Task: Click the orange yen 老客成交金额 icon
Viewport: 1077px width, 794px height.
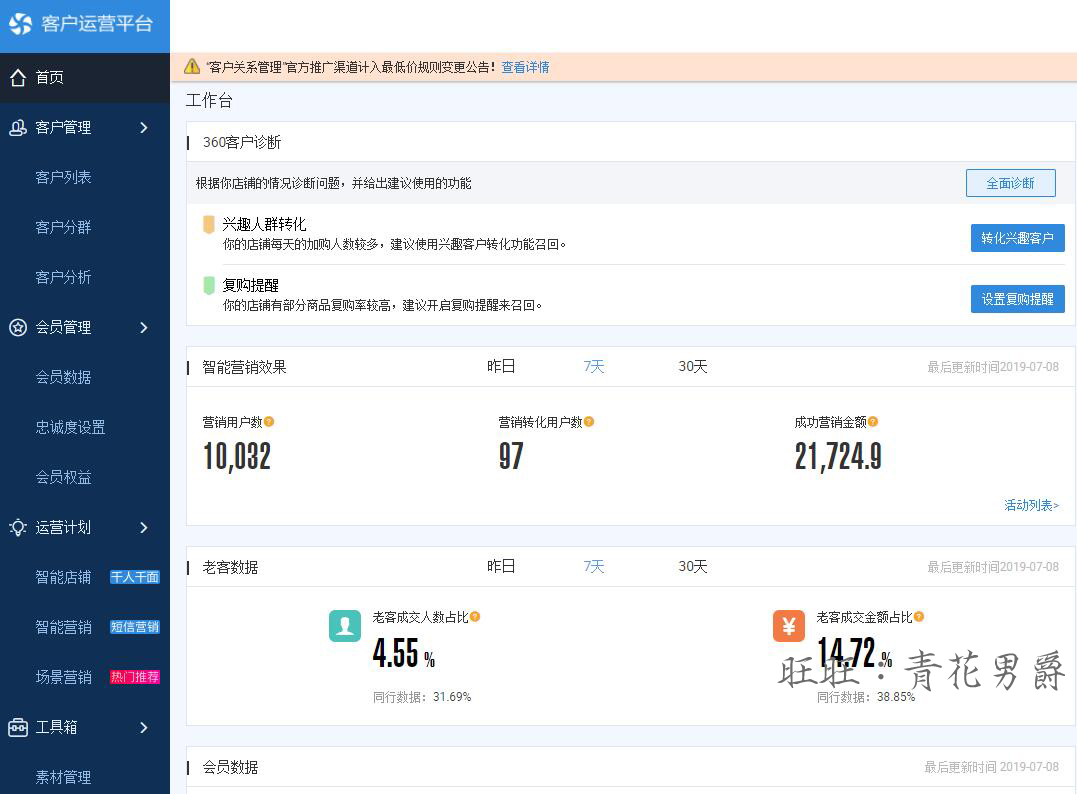Action: (x=789, y=626)
